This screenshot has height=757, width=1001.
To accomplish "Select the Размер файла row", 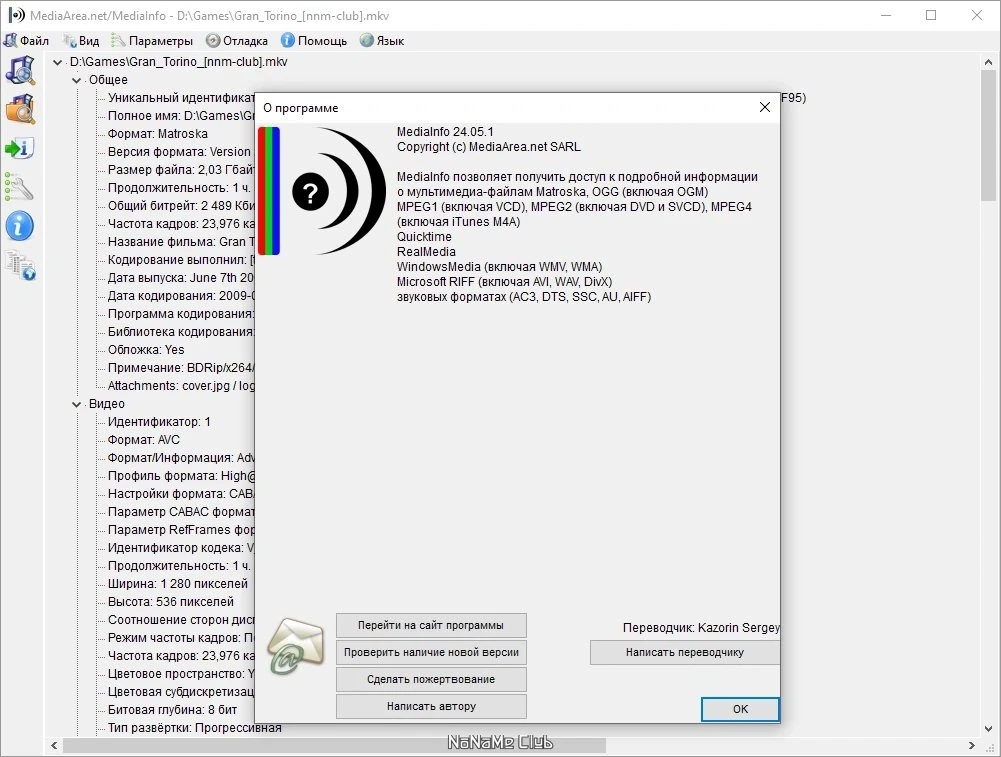I will click(x=181, y=170).
